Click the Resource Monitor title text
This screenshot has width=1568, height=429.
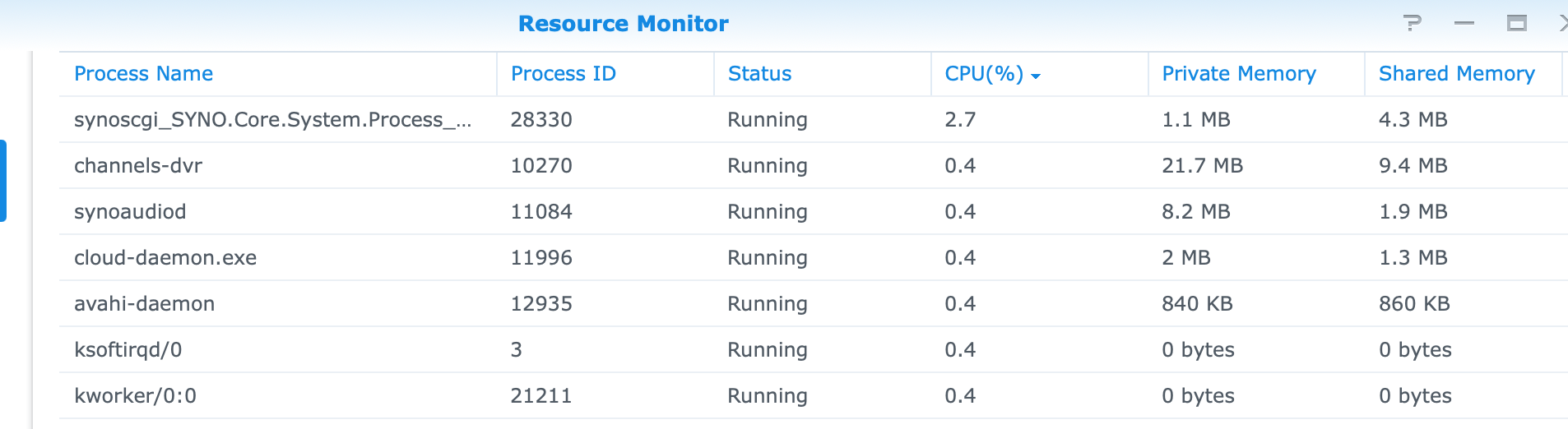tap(623, 24)
